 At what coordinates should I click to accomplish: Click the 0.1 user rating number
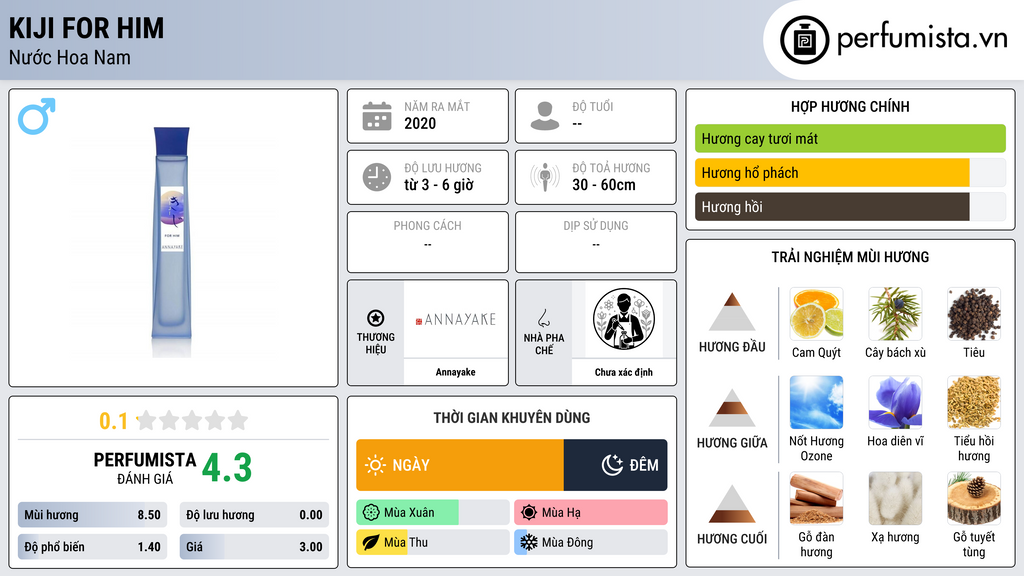point(114,421)
